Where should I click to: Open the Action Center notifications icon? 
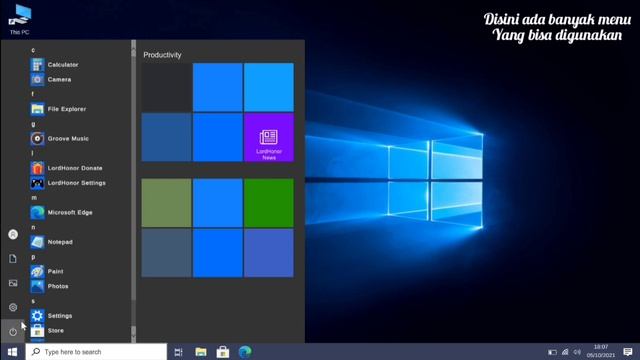[628, 351]
